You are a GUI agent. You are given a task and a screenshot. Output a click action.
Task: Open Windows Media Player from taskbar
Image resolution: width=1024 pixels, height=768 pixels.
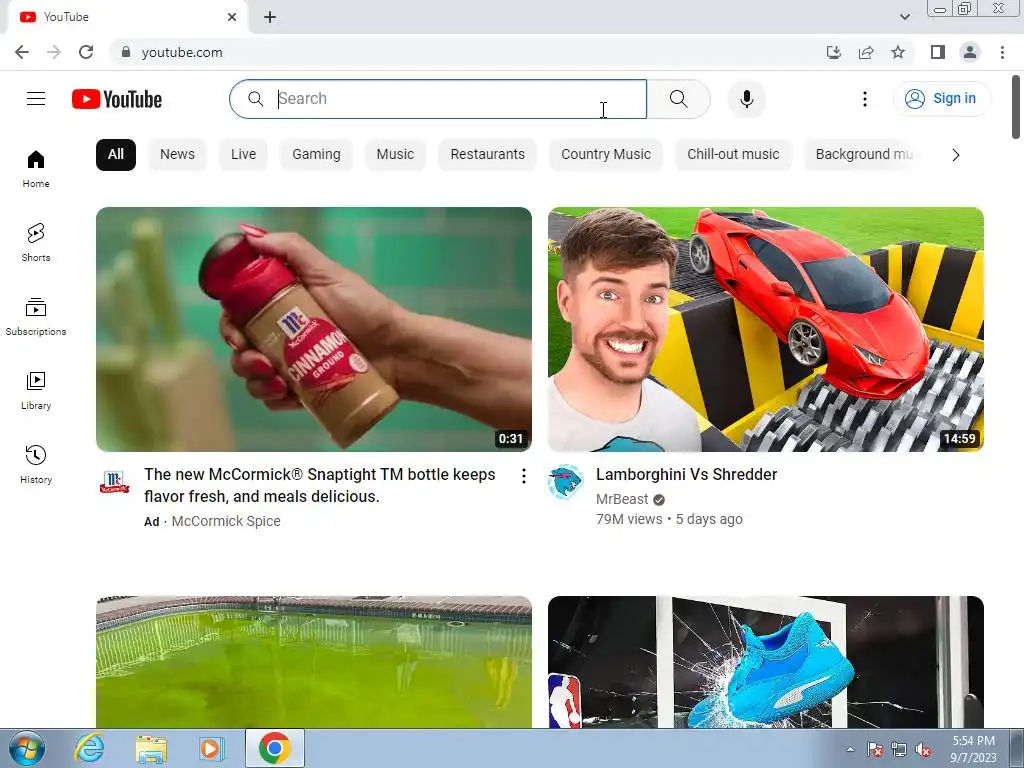[x=210, y=748]
